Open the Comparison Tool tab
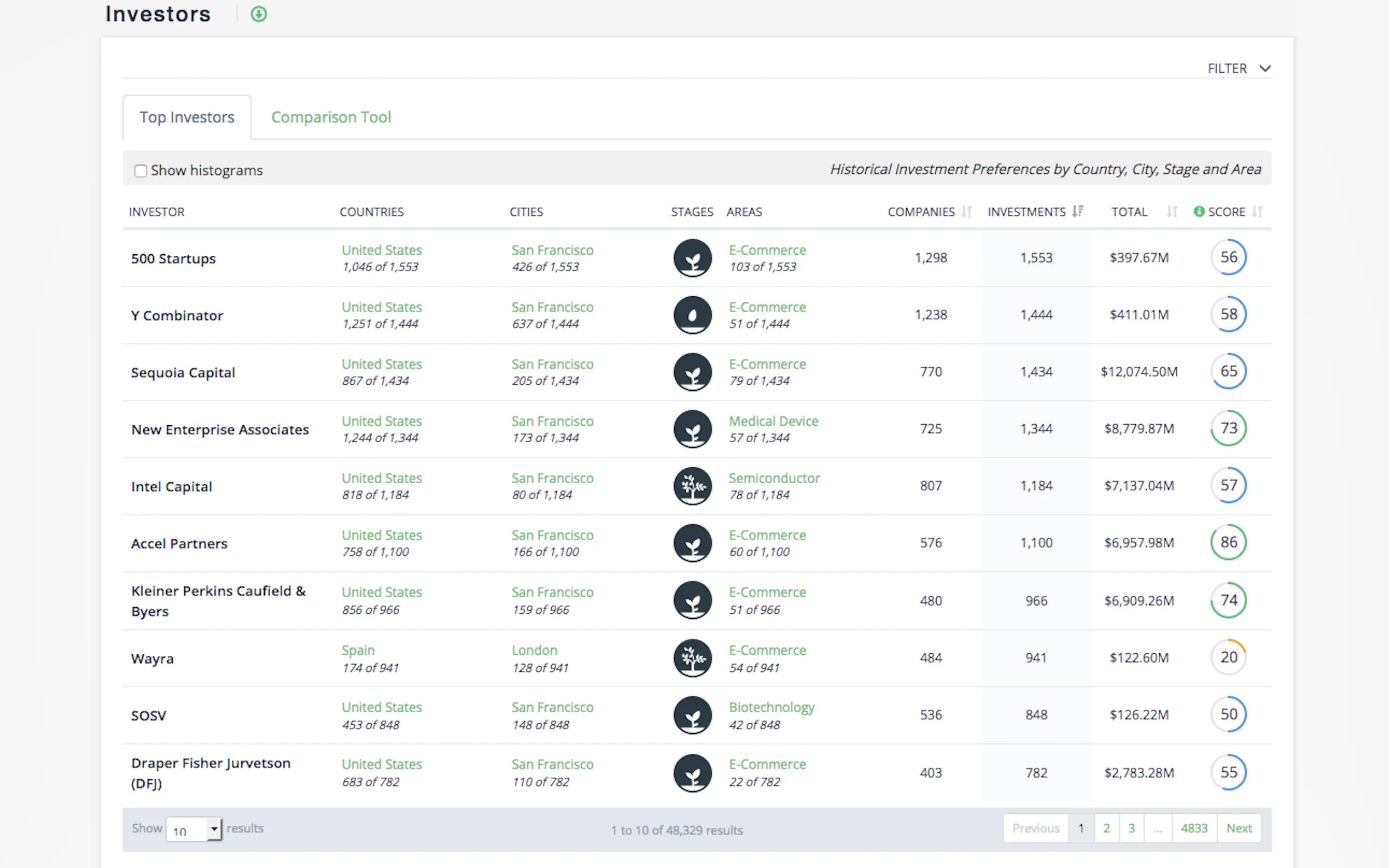The width and height of the screenshot is (1389, 868). point(331,117)
